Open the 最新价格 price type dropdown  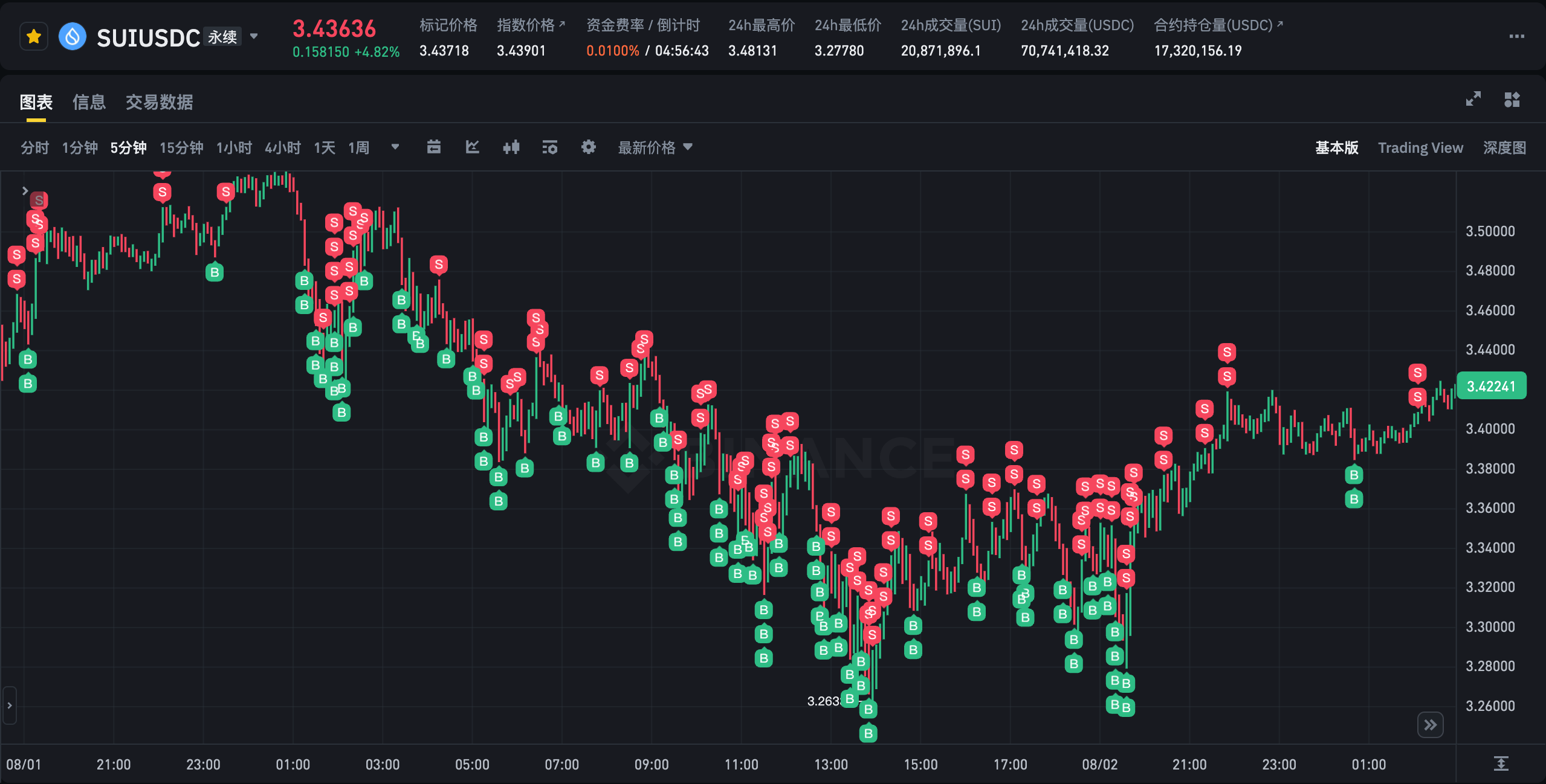(x=655, y=147)
